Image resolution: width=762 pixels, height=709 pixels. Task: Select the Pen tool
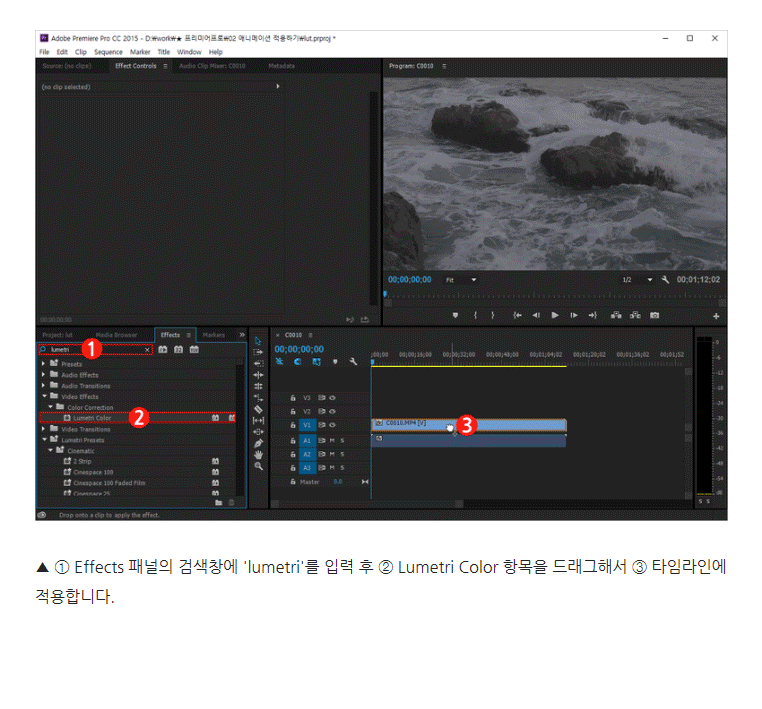[x=258, y=443]
